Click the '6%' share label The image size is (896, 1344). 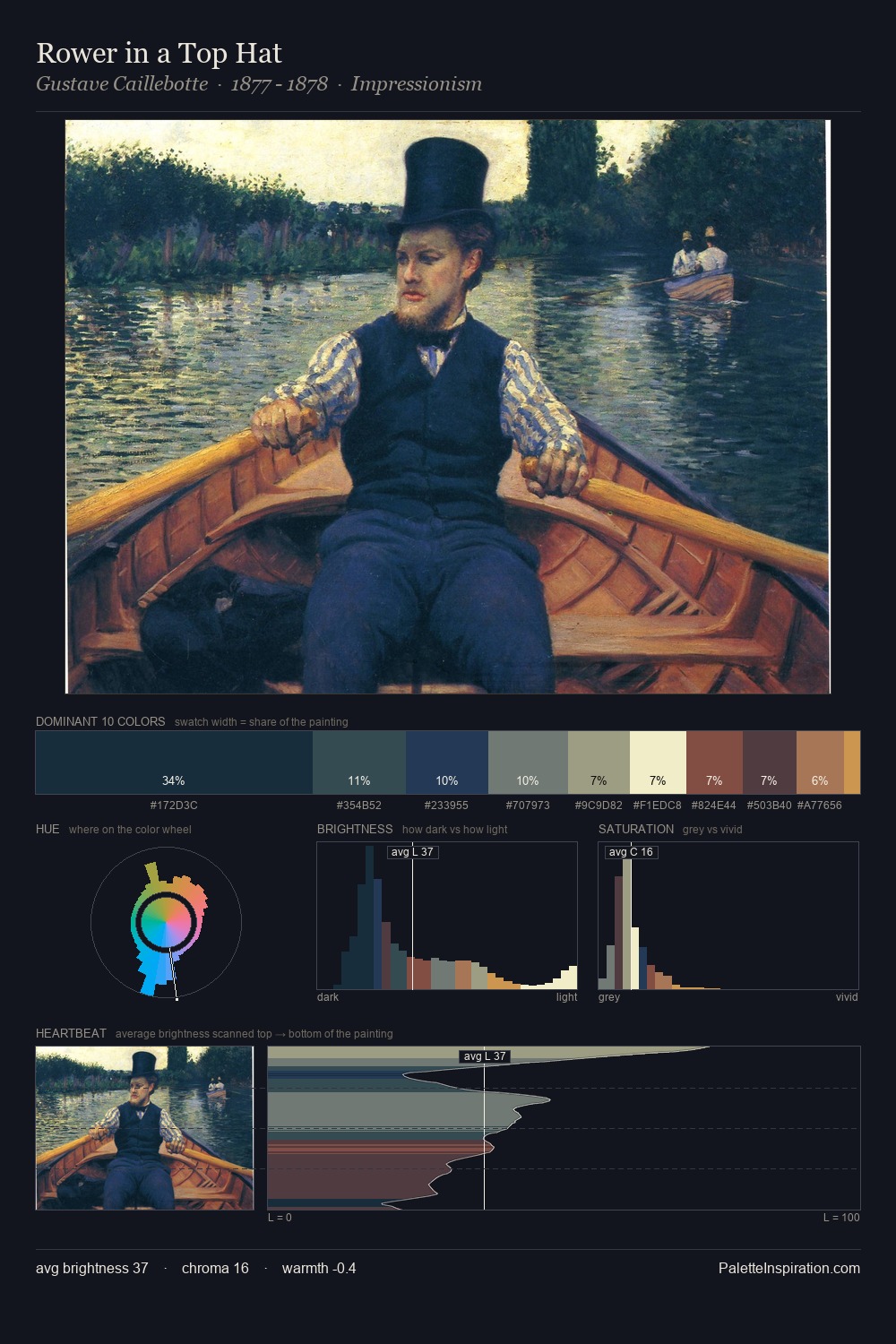tap(820, 780)
